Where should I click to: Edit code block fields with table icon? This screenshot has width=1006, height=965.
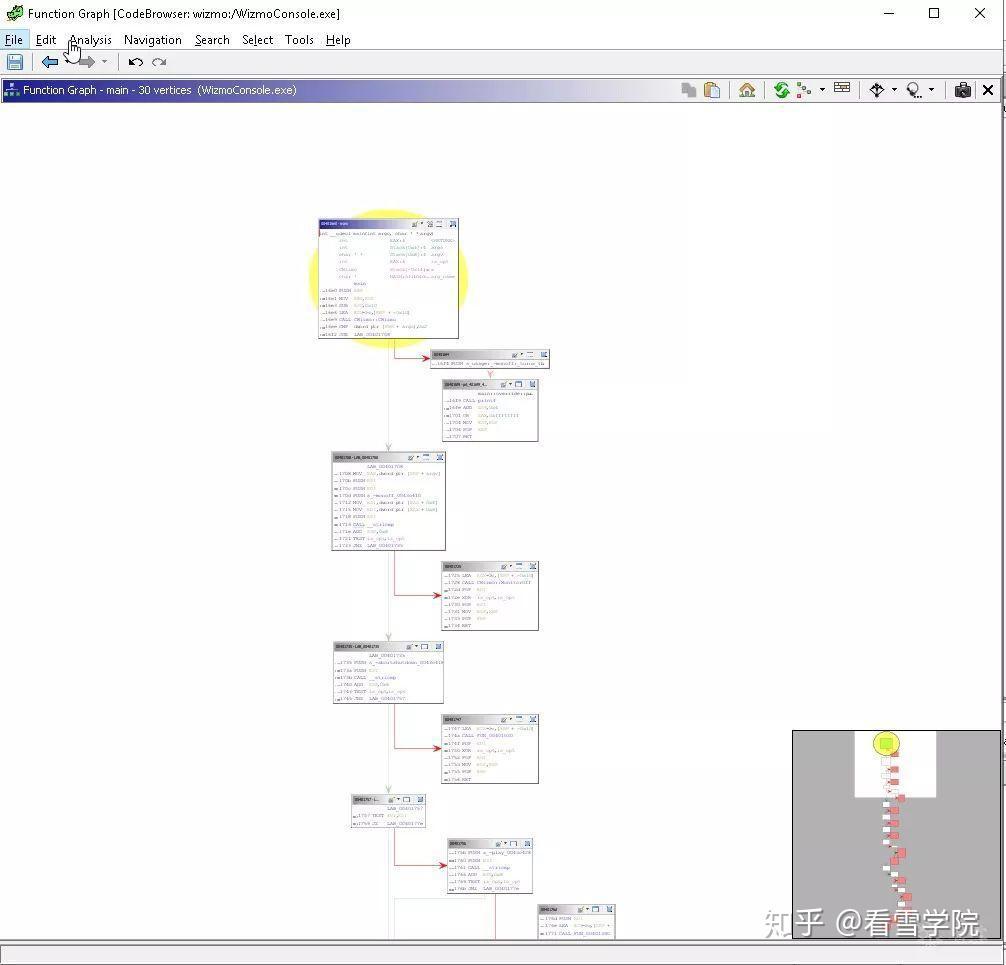click(x=842, y=88)
